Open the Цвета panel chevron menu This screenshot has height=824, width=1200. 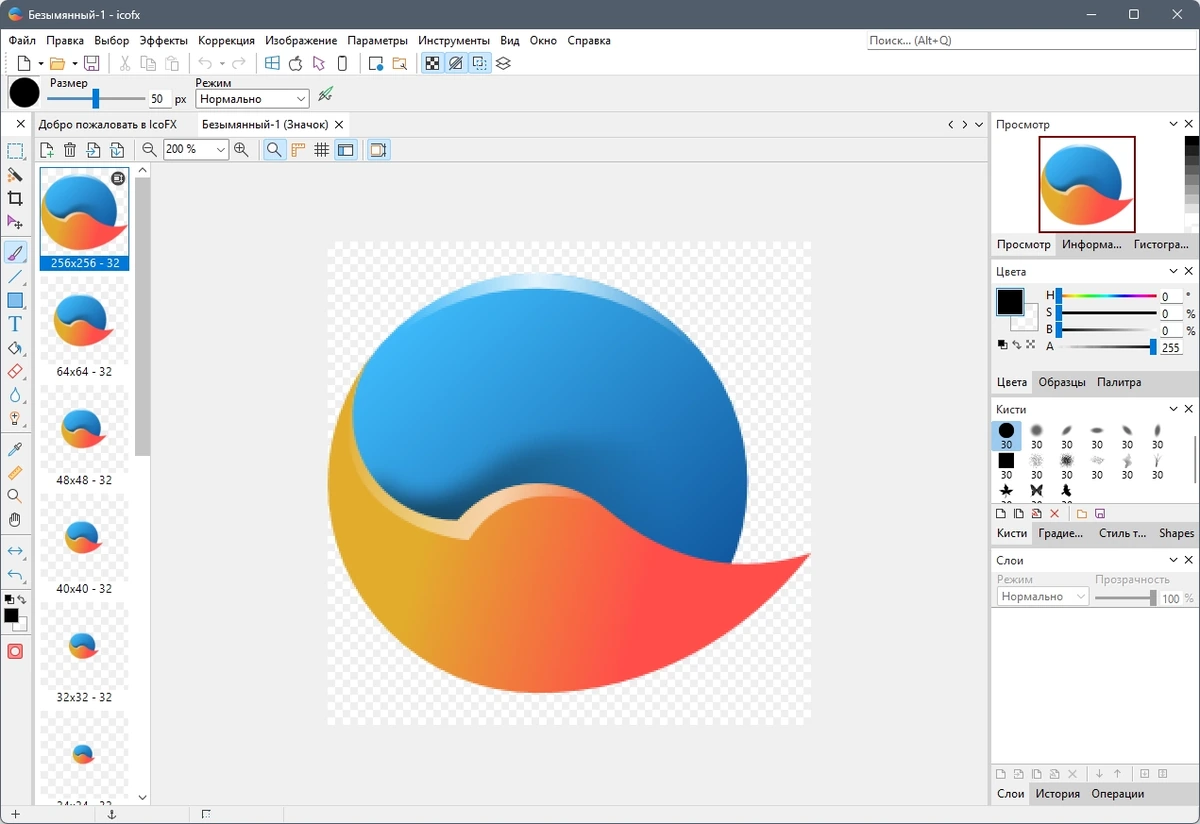1174,271
